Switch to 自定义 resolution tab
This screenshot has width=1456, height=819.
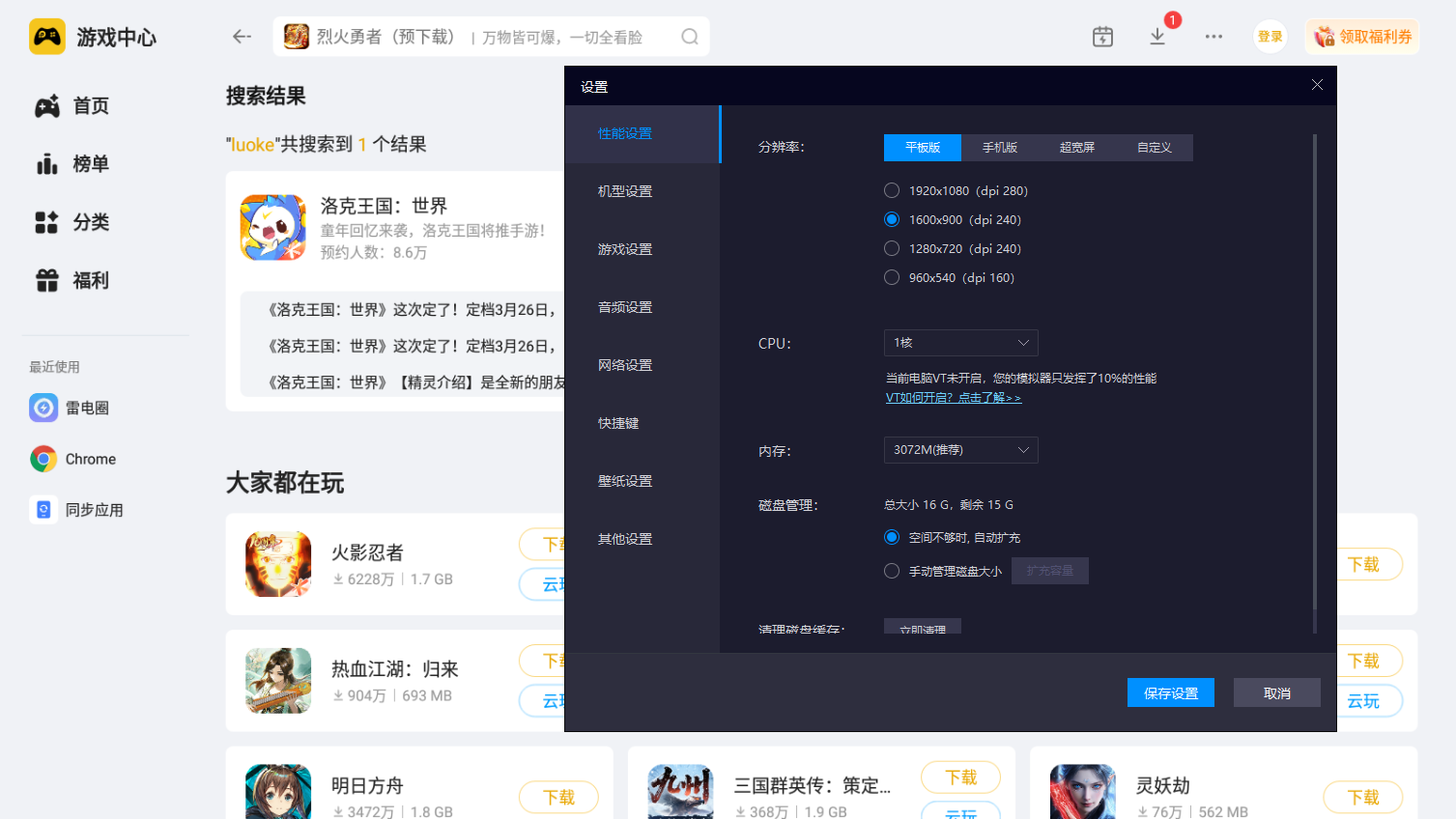tap(1155, 148)
